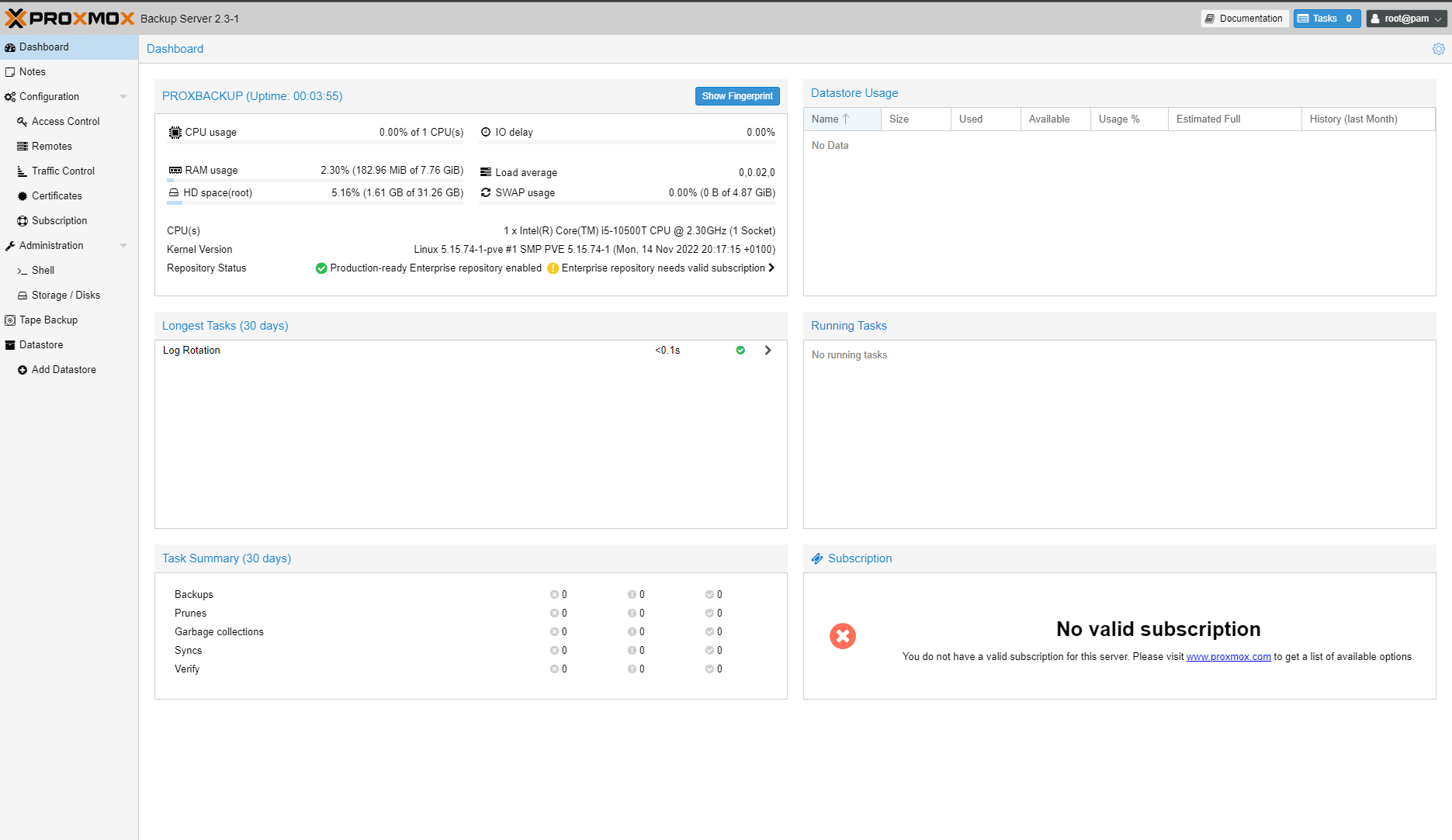Open the Documentation button
This screenshot has height=840, width=1452.
1244,19
